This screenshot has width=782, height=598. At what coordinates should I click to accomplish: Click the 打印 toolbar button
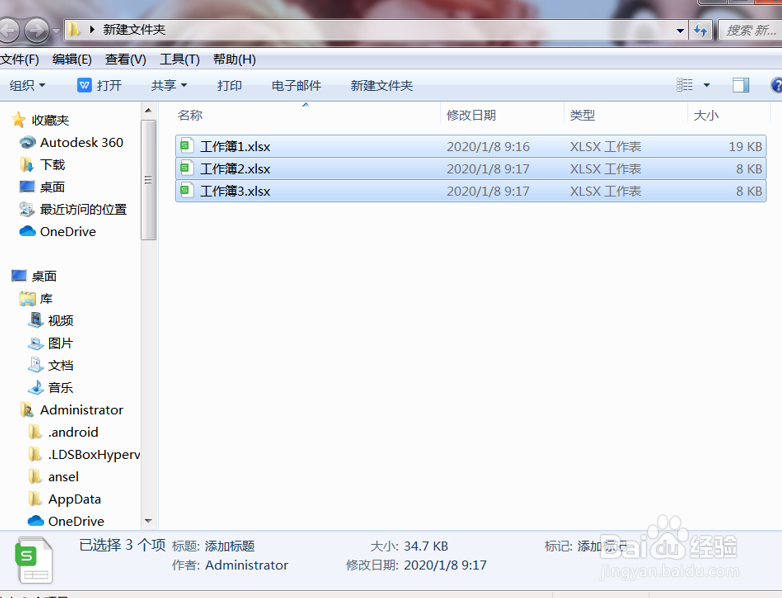(x=229, y=85)
